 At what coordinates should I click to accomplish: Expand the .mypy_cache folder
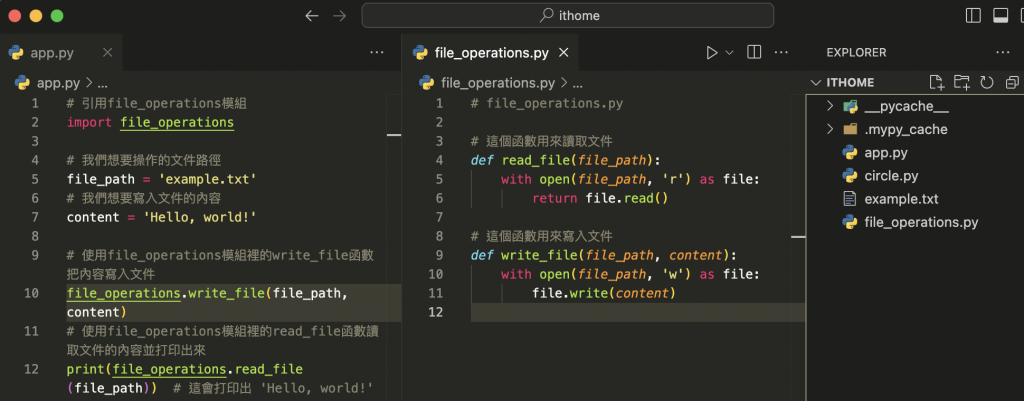830,129
